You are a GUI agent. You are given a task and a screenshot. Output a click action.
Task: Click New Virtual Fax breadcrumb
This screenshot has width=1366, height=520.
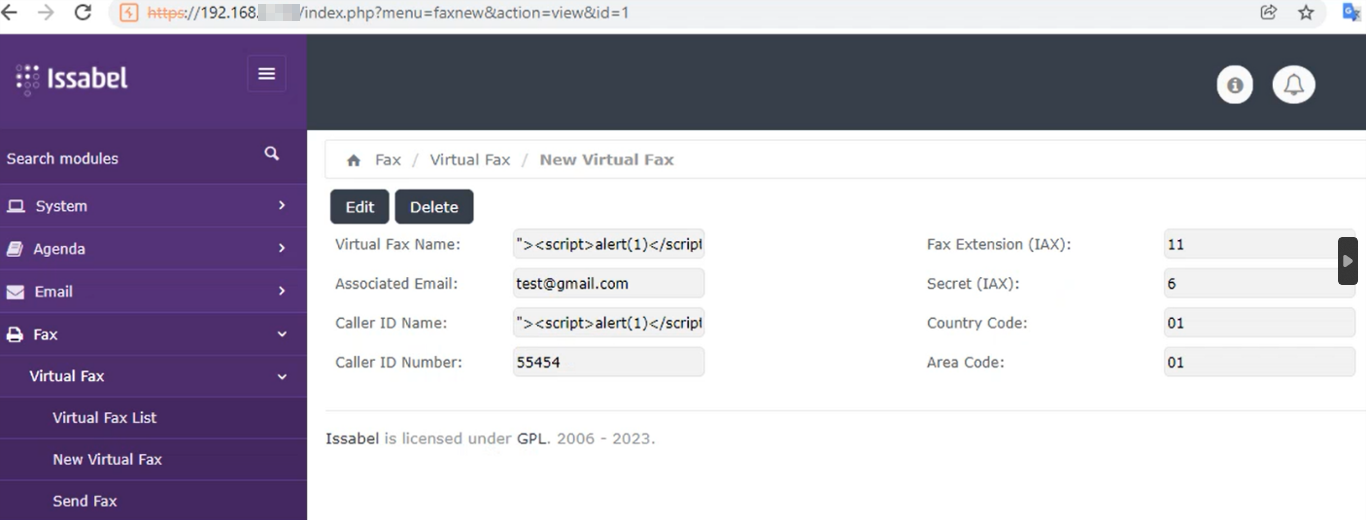[607, 160]
